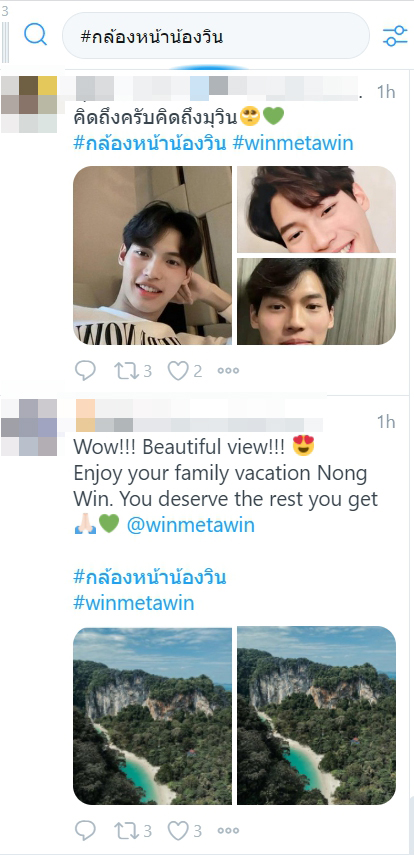Like the Beautiful view tweet
This screenshot has width=414, height=855.
tap(184, 831)
